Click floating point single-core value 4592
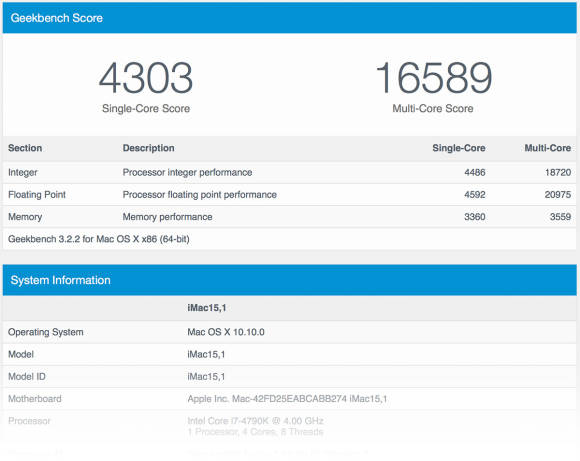Viewport: 580px width, 461px height. pyautogui.click(x=475, y=195)
